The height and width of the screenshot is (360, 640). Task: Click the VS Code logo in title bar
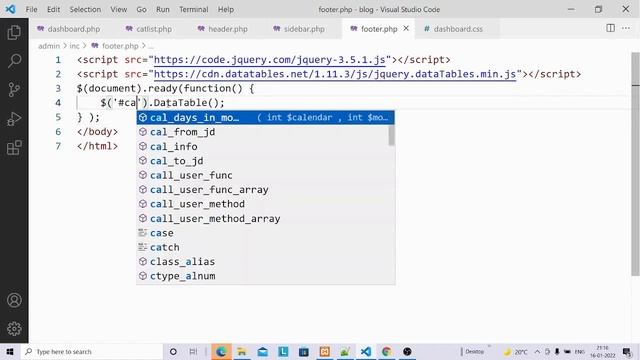[10, 9]
